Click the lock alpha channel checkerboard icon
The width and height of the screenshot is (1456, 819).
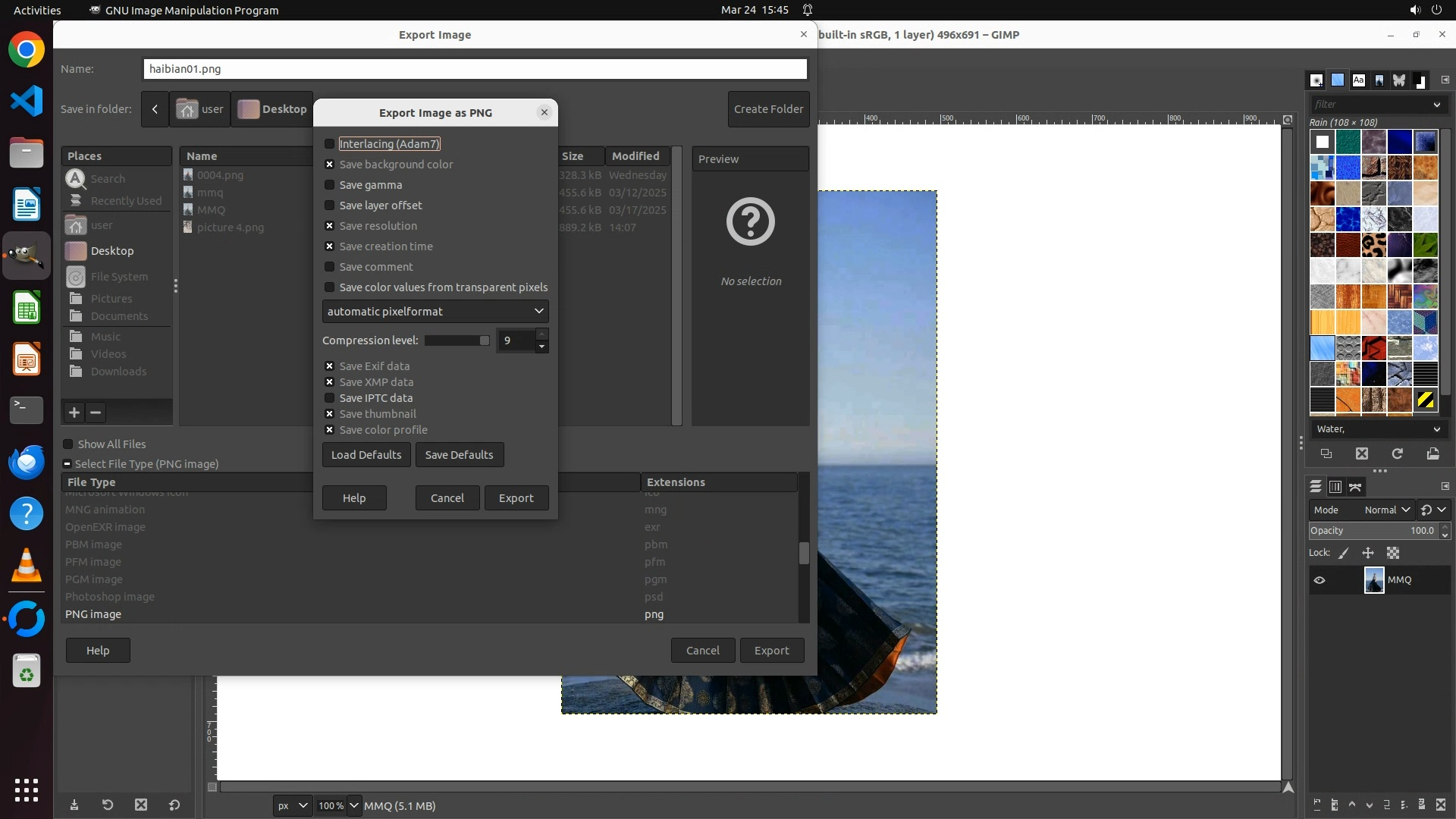(1393, 553)
